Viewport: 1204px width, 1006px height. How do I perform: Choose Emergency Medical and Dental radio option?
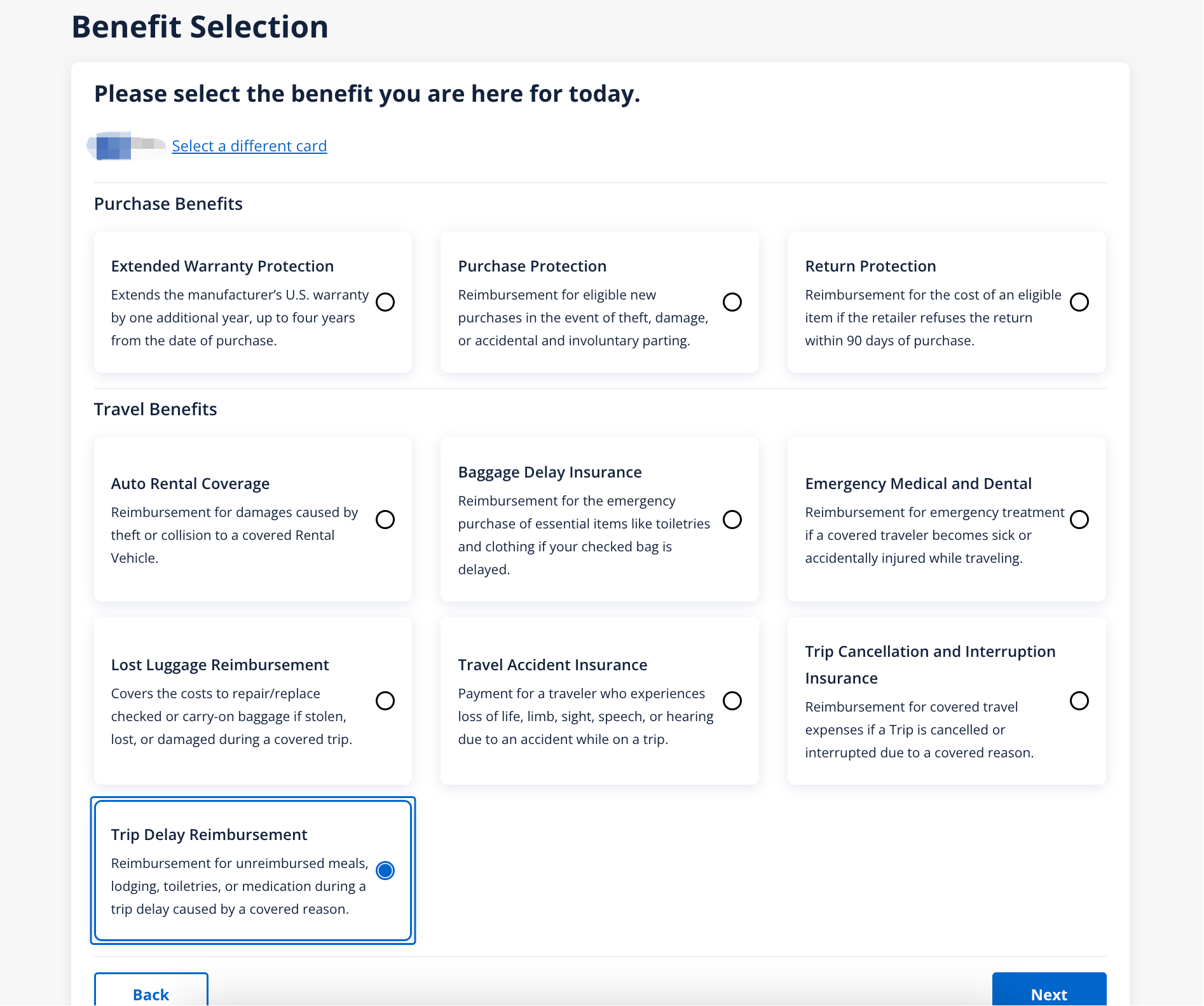click(x=1079, y=520)
